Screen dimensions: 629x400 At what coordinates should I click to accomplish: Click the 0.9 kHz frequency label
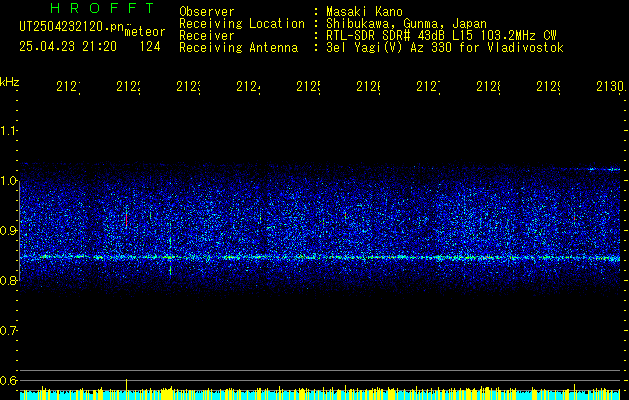(x=8, y=231)
